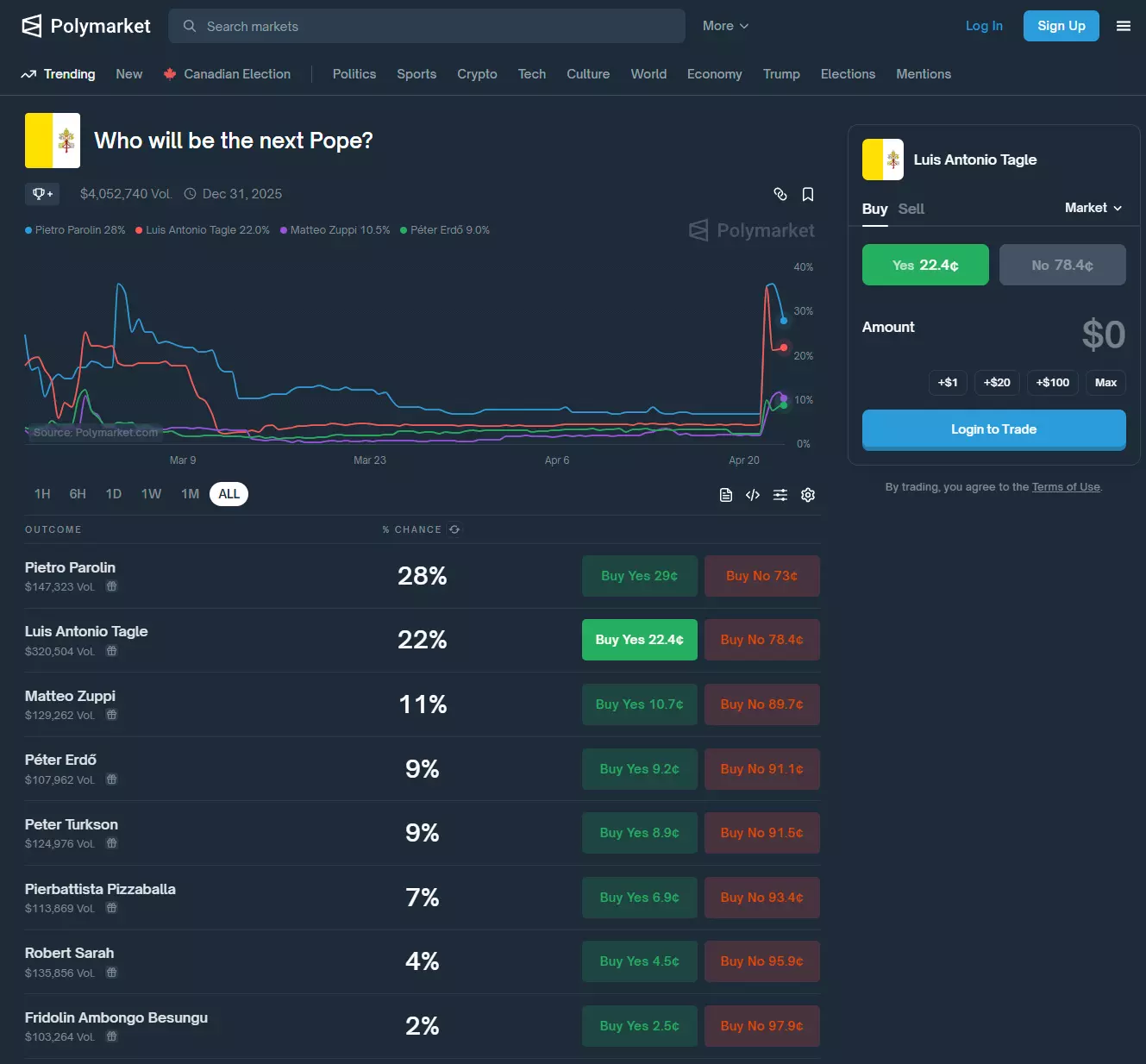Click the refresh icon beside % Chance
Screen dimensions: 1146x1064
click(454, 529)
